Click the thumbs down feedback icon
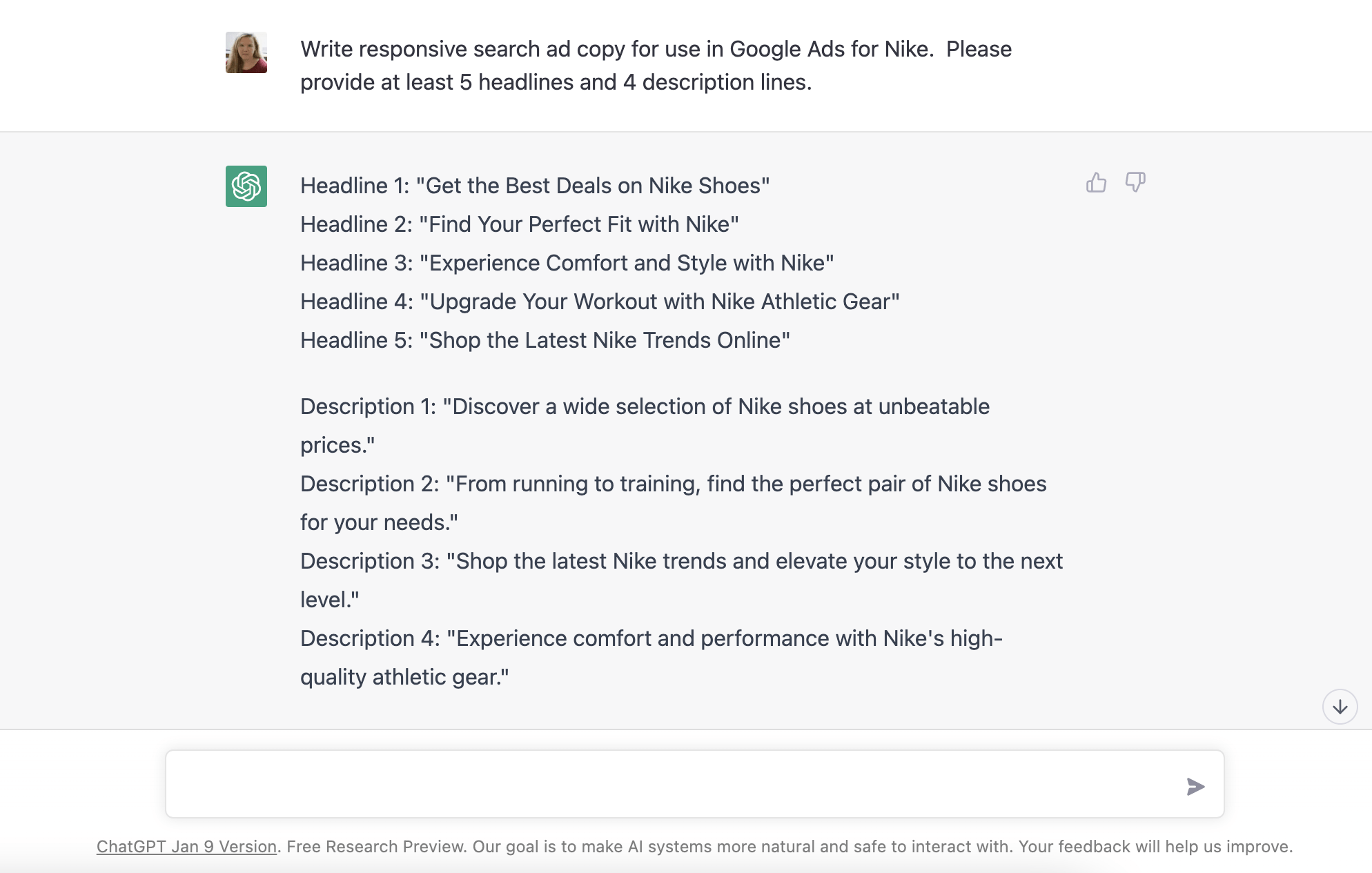 tap(1135, 183)
